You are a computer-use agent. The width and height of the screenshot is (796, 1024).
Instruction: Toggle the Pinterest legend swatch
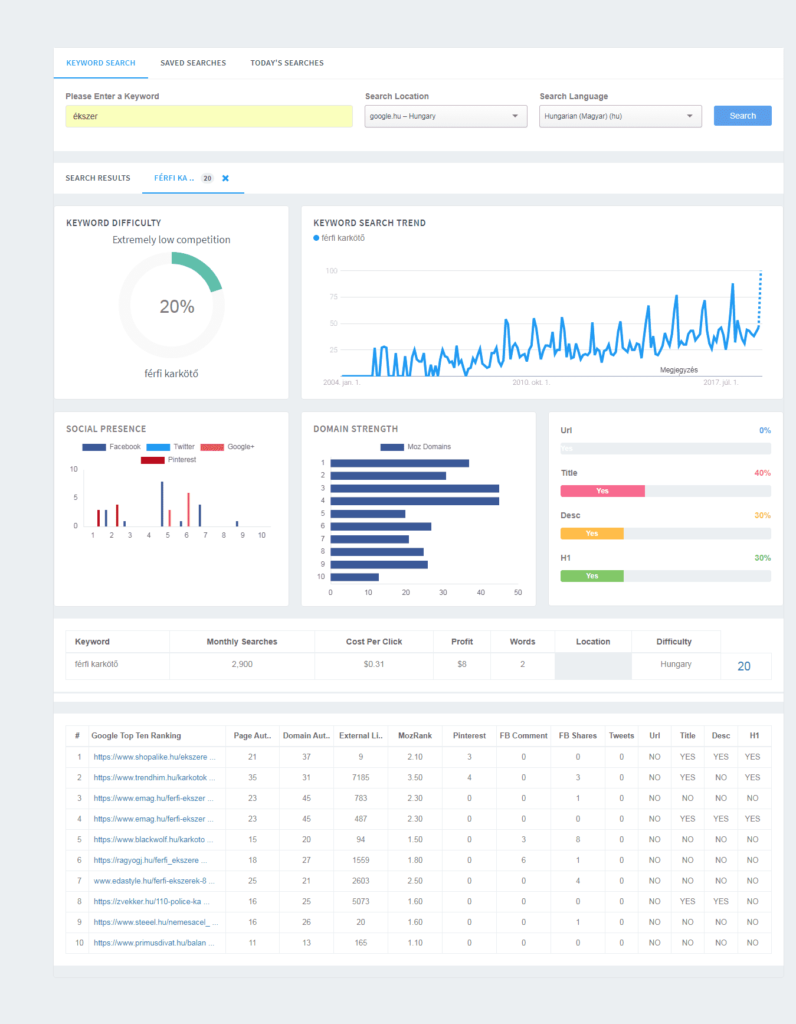[153, 459]
